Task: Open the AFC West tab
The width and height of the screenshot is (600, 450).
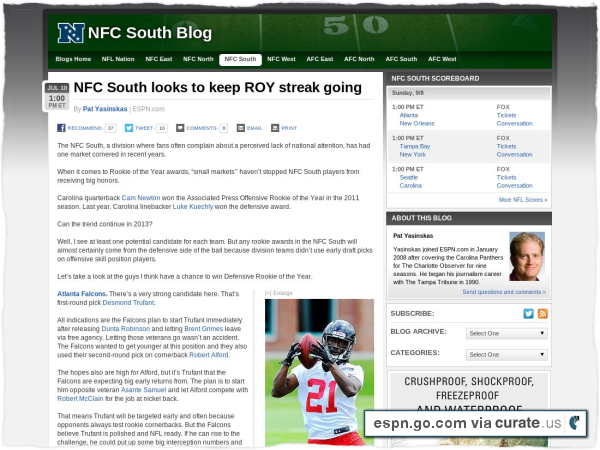Action: click(442, 59)
